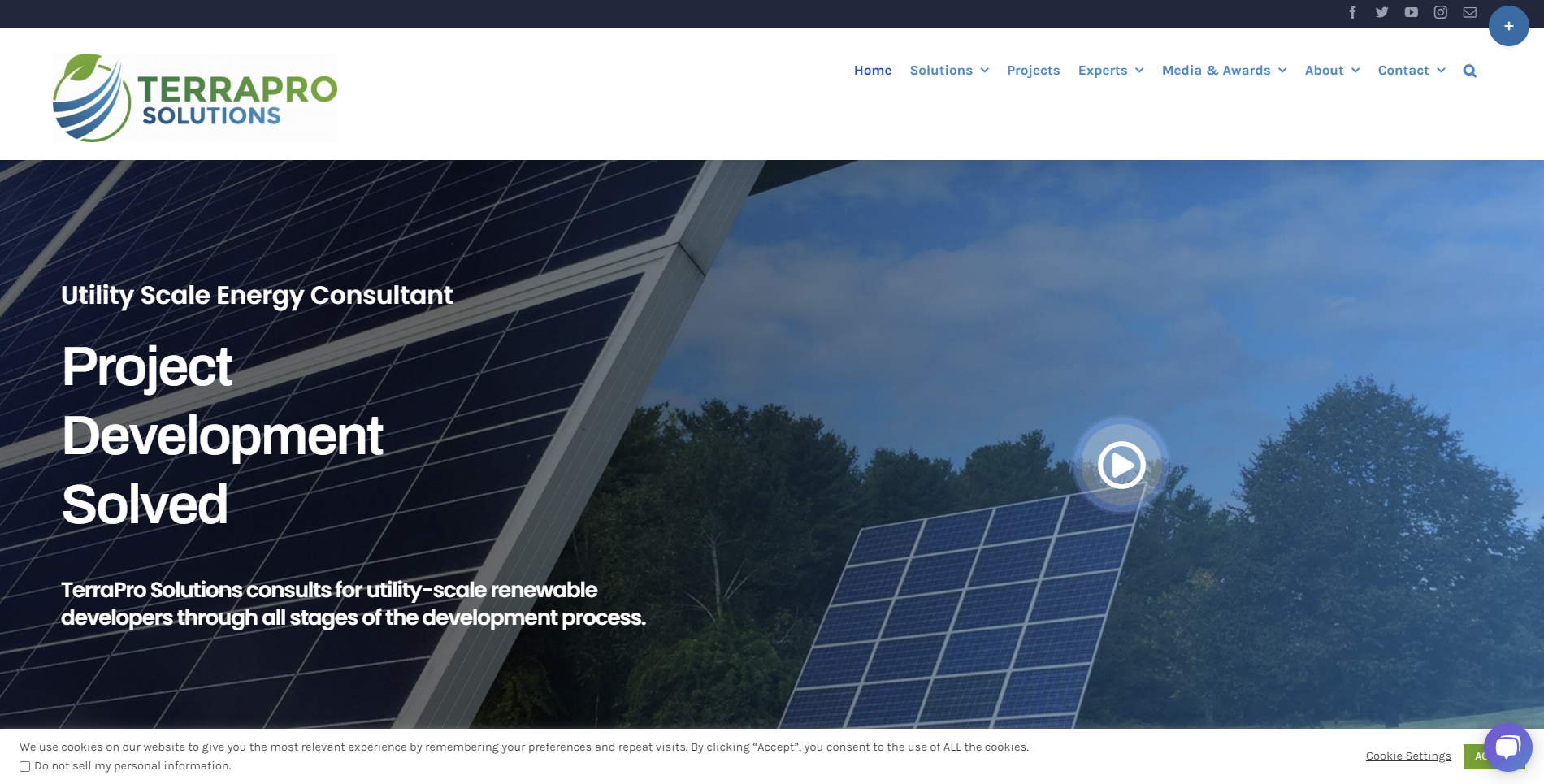Open the About menu
Viewport: 1544px width, 784px height.
[x=1331, y=70]
